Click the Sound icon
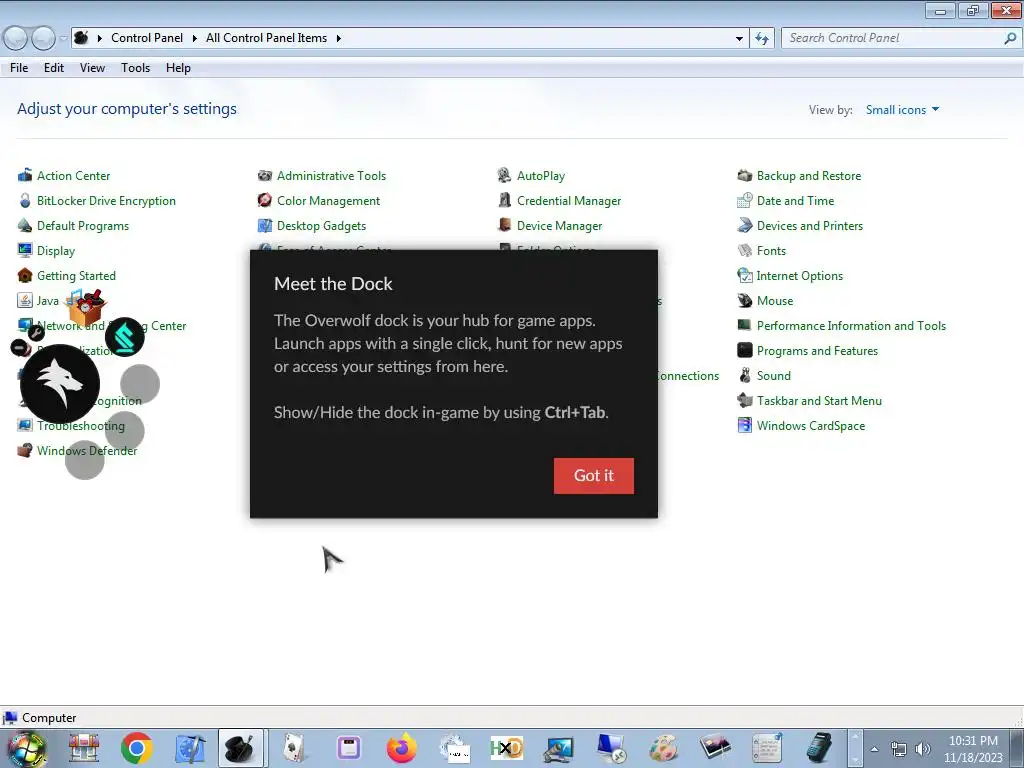 pyautogui.click(x=744, y=376)
